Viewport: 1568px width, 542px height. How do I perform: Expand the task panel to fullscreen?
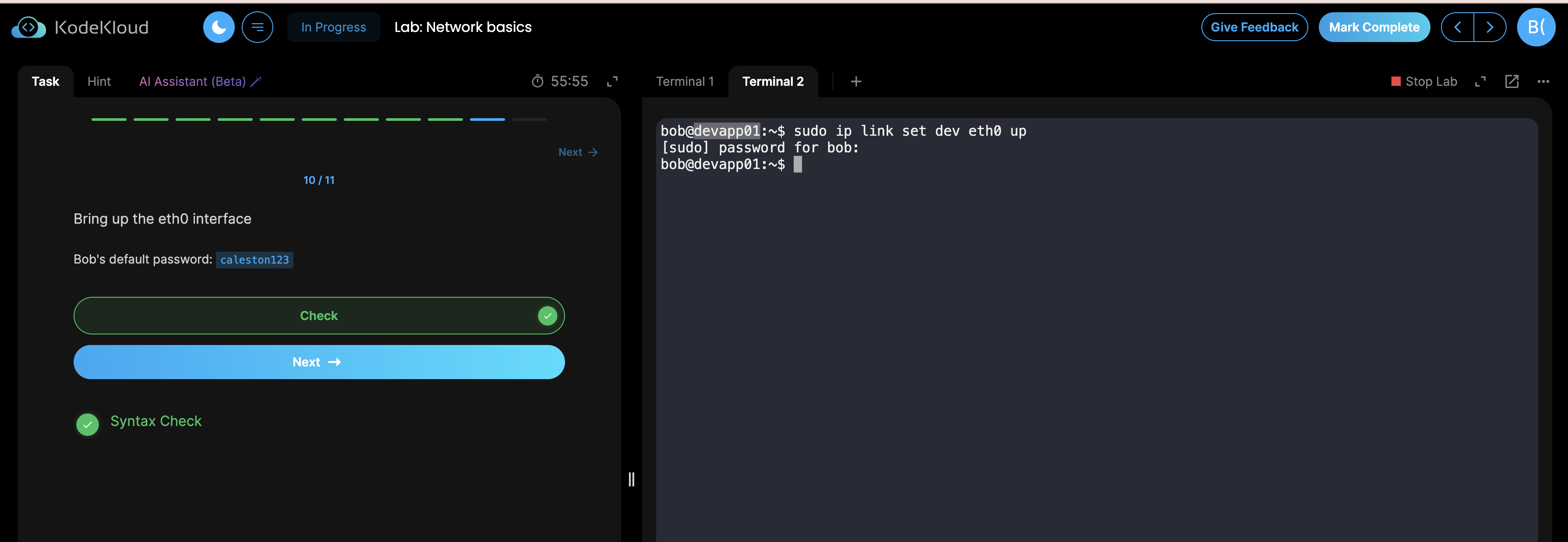click(612, 81)
